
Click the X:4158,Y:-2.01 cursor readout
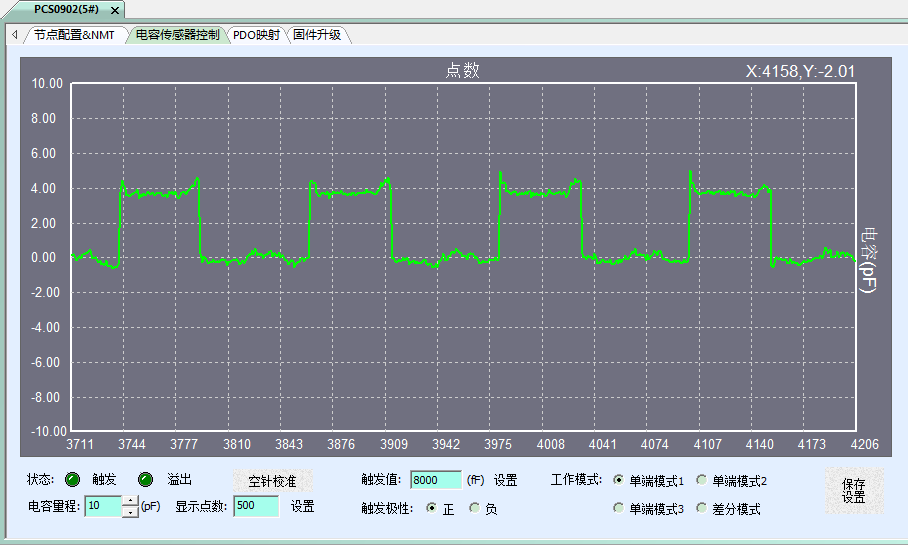800,71
